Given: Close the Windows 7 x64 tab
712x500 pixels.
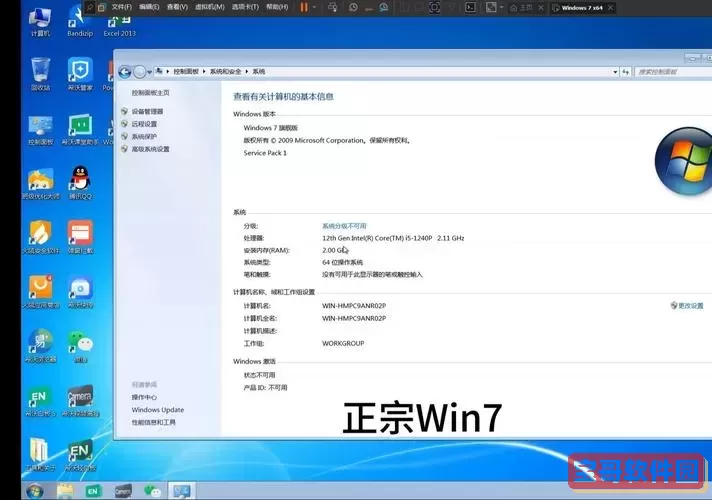Looking at the screenshot, I should pyautogui.click(x=610, y=8).
